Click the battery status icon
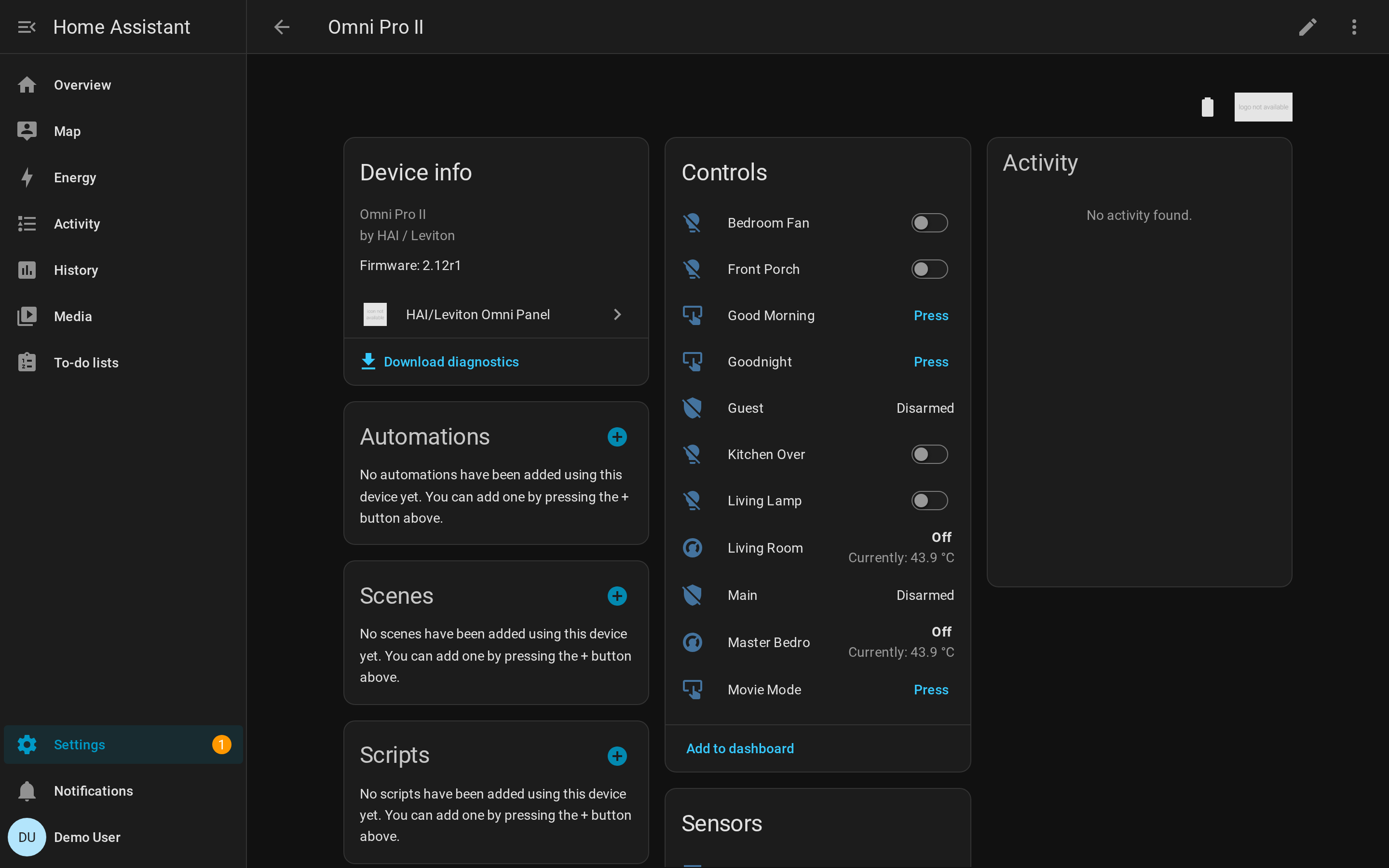Viewport: 1389px width, 868px height. tap(1208, 108)
